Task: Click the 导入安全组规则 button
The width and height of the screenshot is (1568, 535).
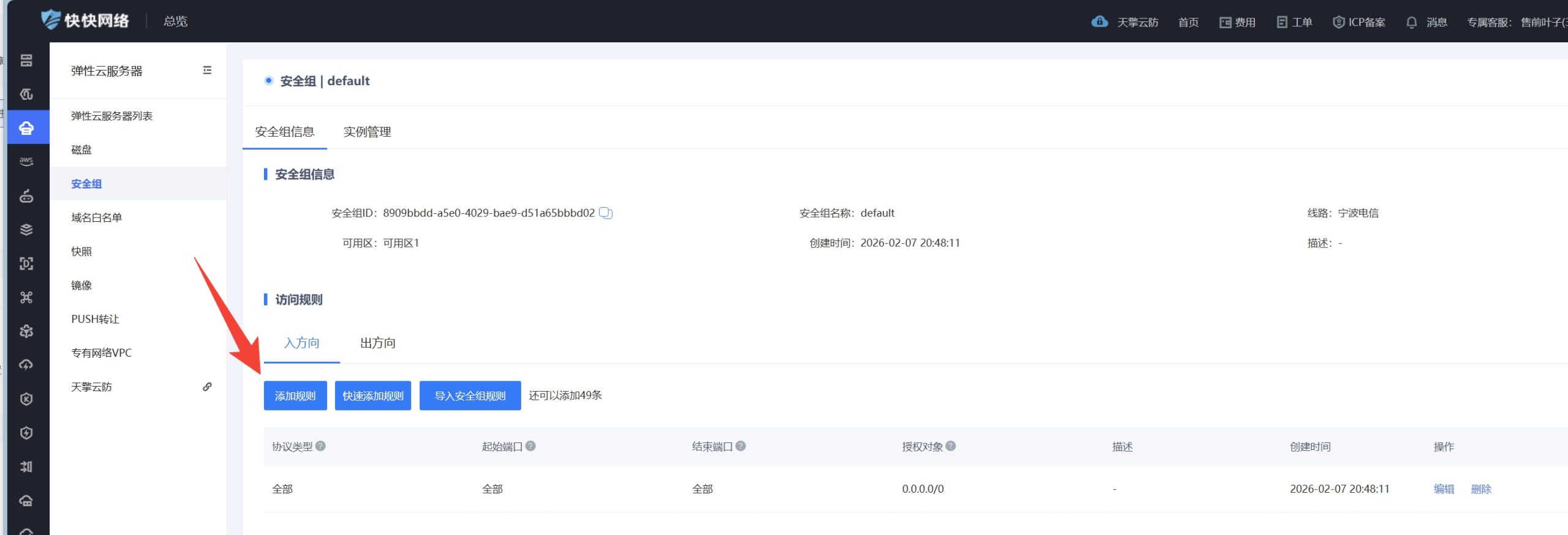Action: pyautogui.click(x=470, y=396)
